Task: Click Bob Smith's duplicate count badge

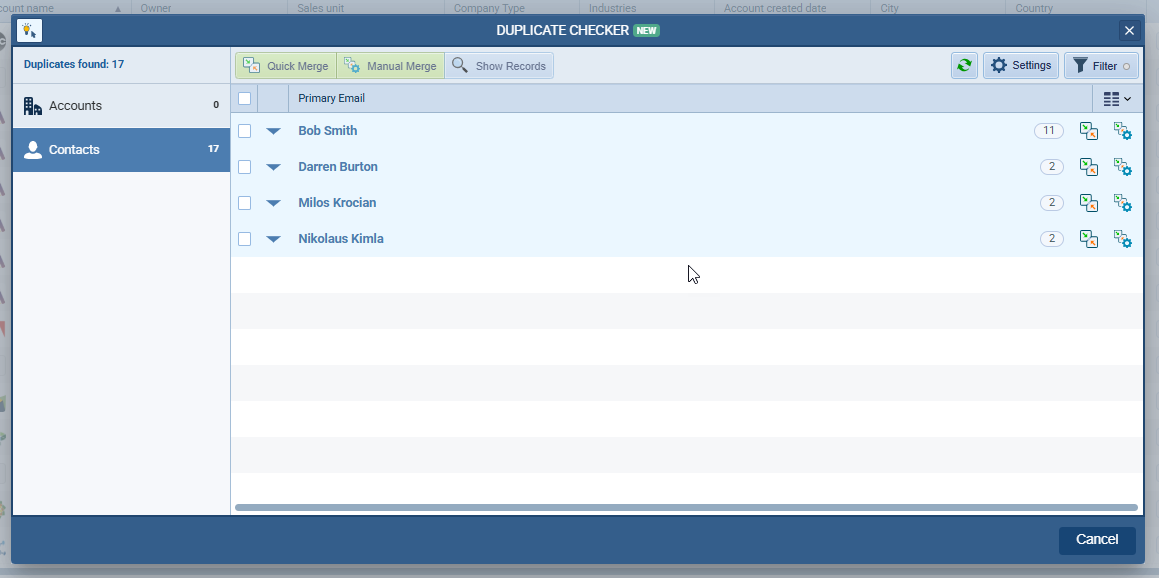Action: [x=1051, y=131]
